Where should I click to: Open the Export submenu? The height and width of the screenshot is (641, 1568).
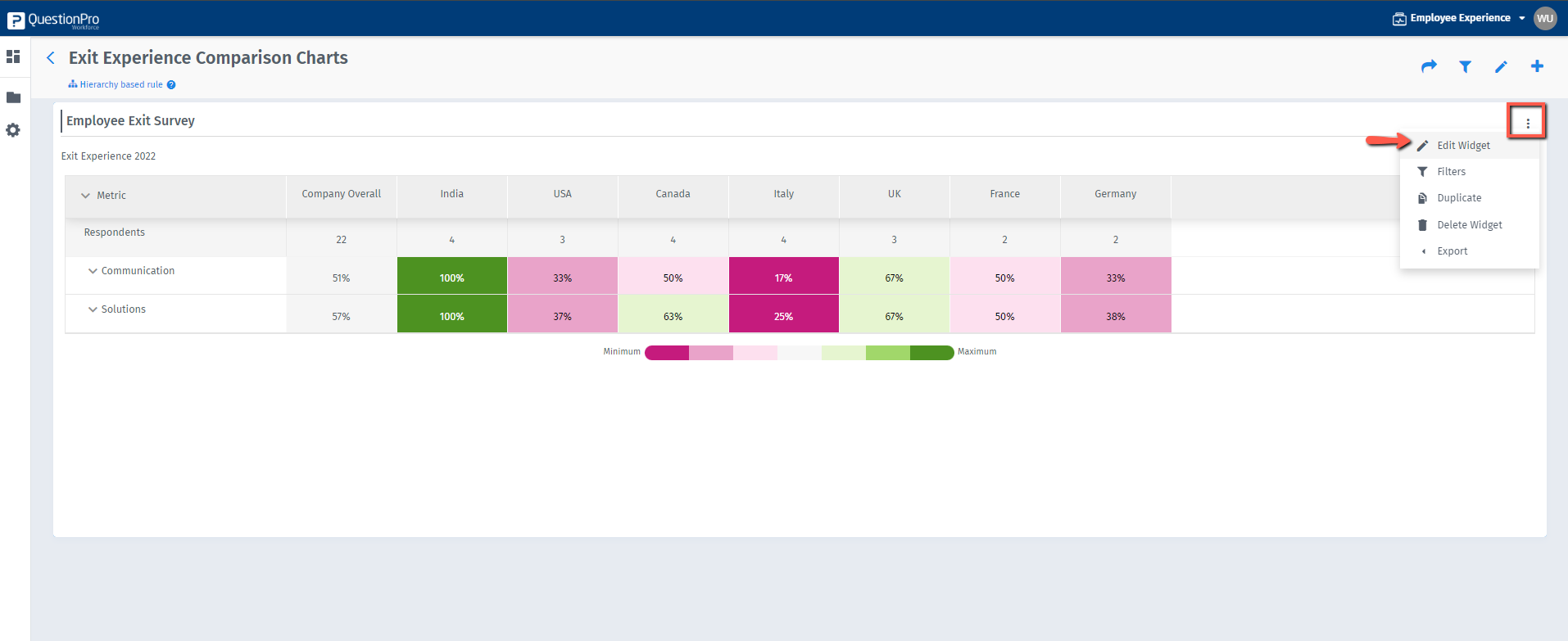tap(1469, 251)
